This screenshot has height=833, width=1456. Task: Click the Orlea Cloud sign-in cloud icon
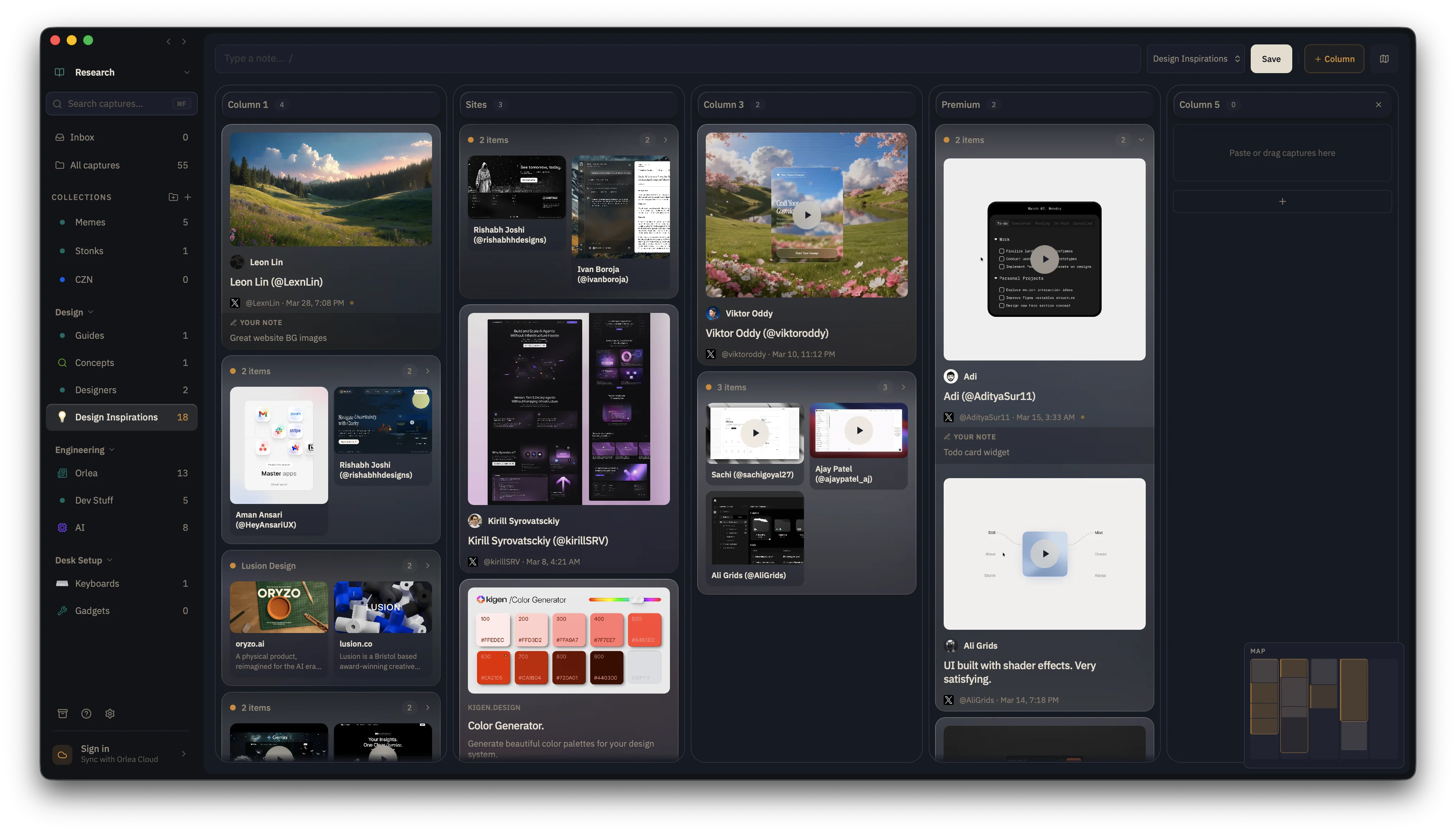(62, 755)
